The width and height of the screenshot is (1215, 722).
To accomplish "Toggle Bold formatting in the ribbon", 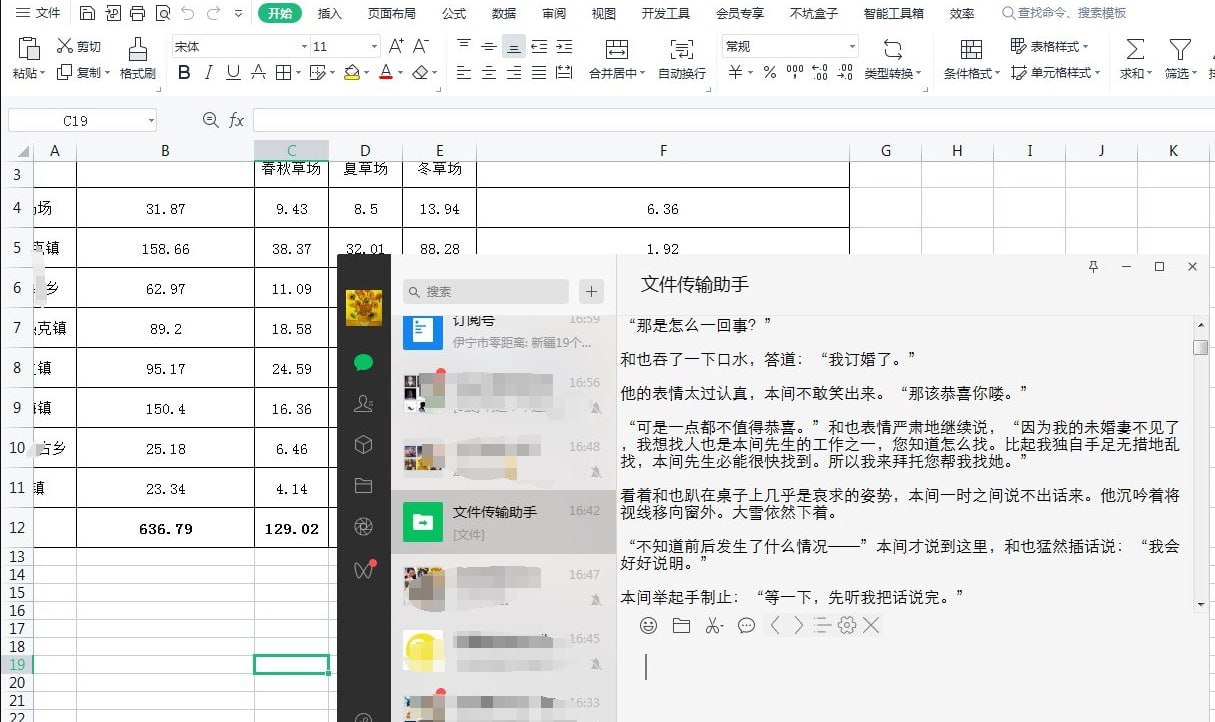I will point(184,74).
